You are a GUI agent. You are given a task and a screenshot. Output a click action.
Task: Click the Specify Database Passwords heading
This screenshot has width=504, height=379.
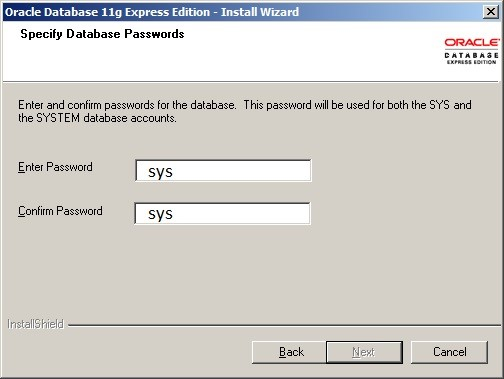click(x=102, y=34)
